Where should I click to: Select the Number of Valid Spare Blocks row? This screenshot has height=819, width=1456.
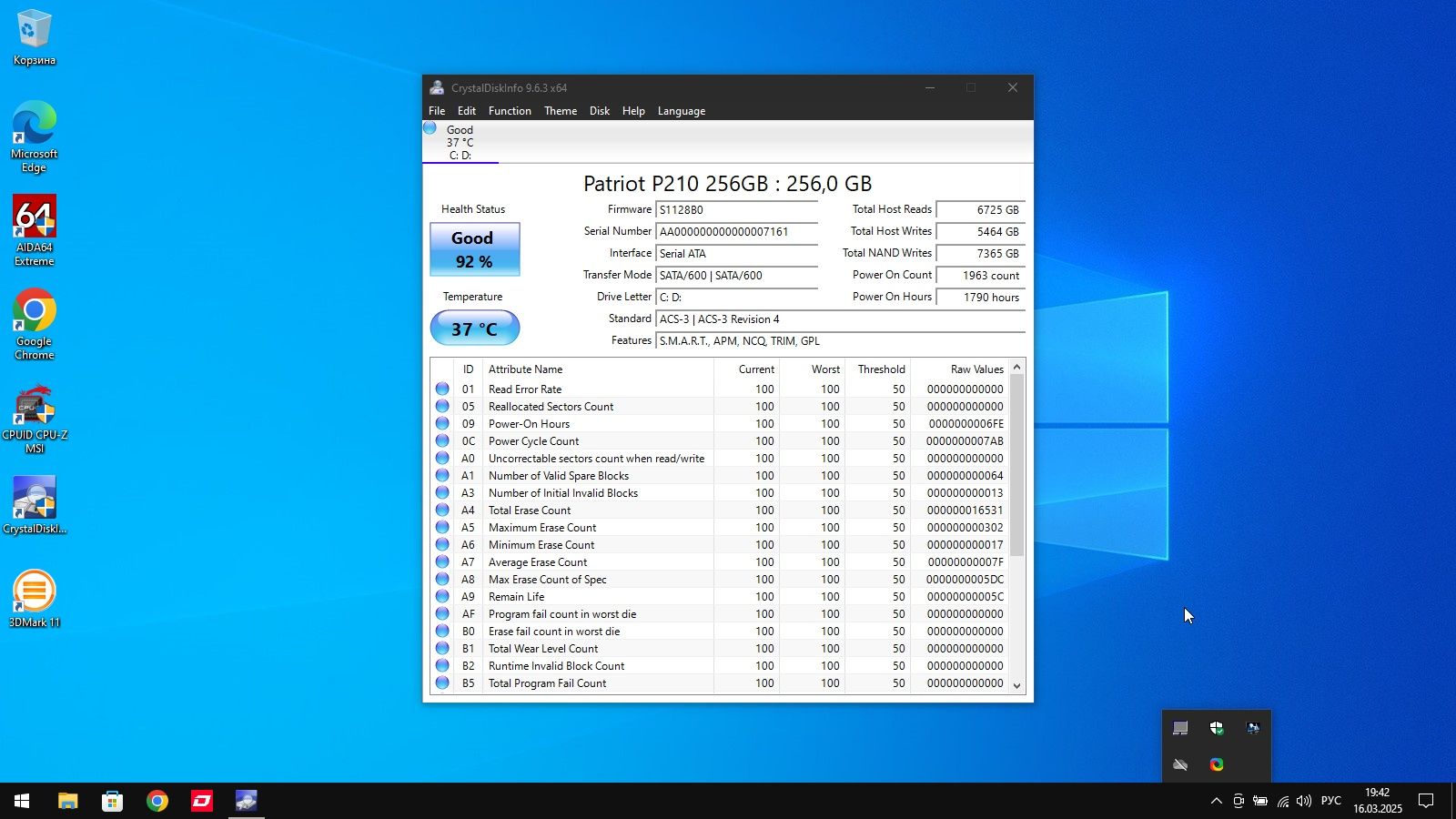tap(720, 475)
